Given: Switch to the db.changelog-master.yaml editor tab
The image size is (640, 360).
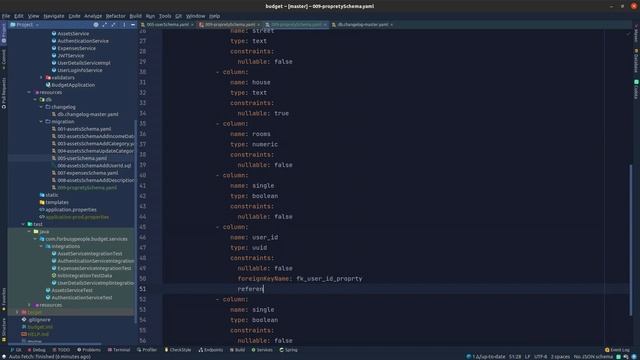Looking at the screenshot, I should coord(362,24).
